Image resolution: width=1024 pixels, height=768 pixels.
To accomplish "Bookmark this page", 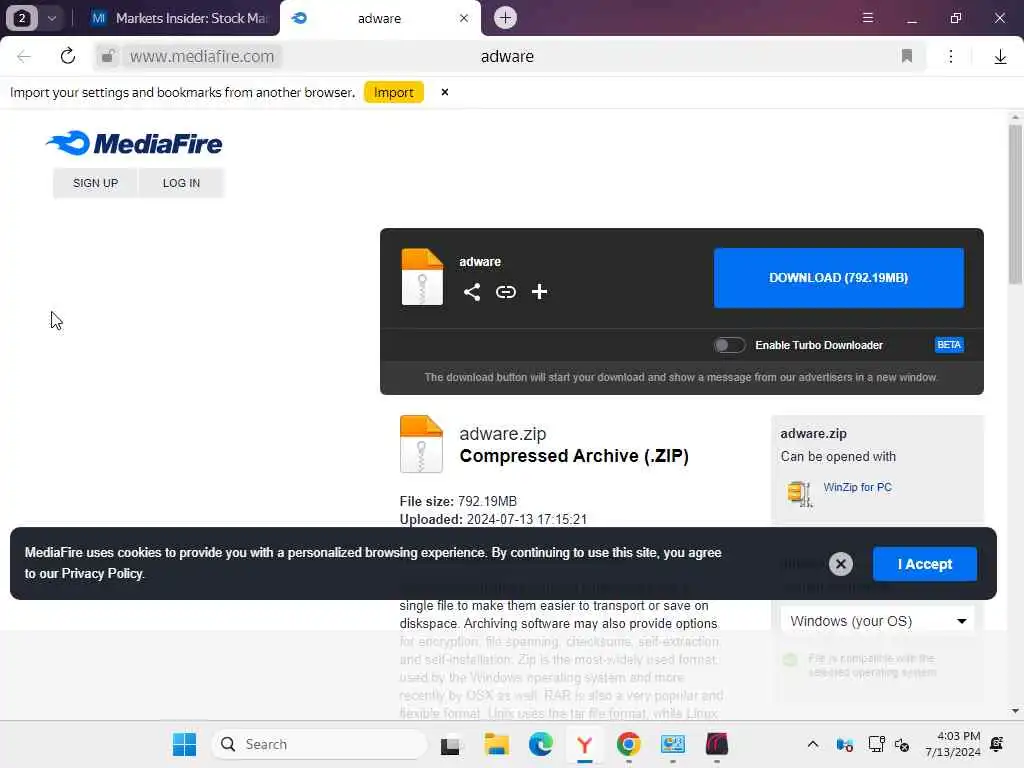I will [906, 56].
